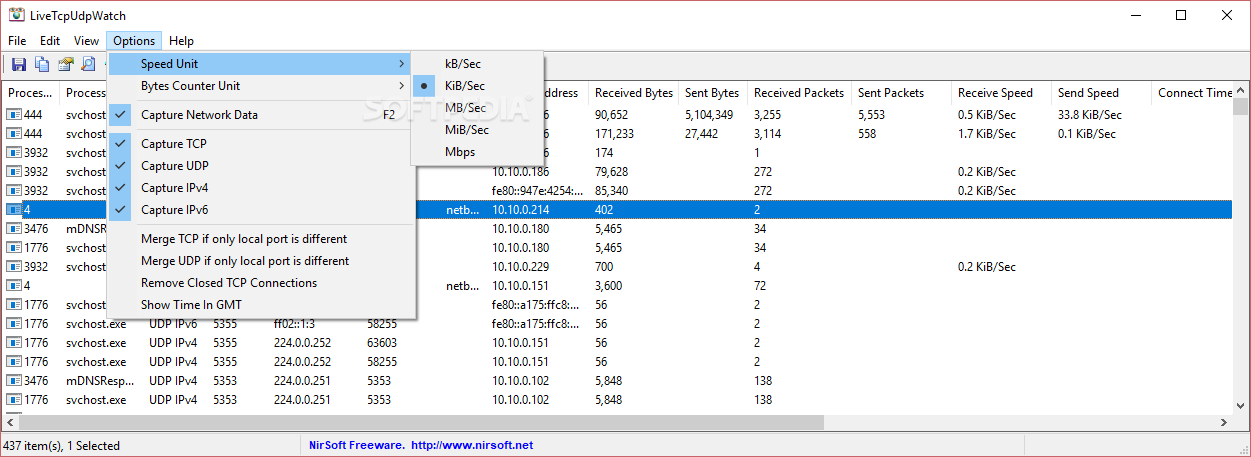Click the 3,600 received bytes cell
1251x457 pixels.
pos(608,286)
